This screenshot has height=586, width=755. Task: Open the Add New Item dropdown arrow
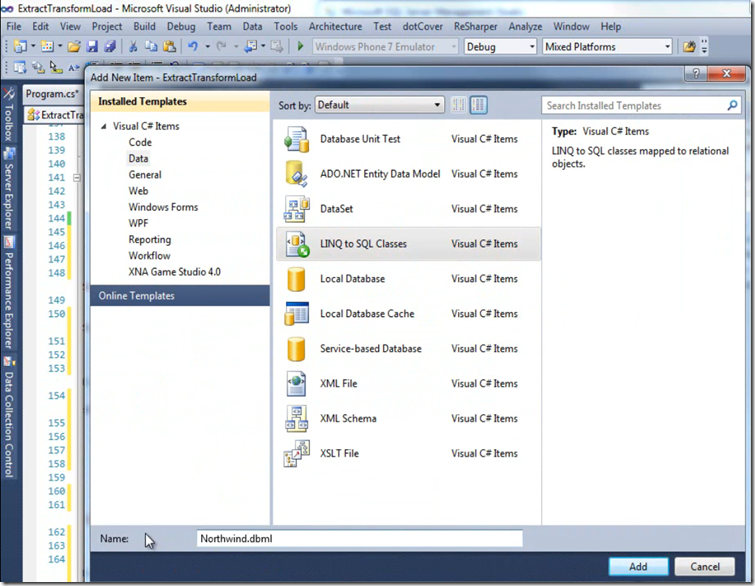pos(60,47)
